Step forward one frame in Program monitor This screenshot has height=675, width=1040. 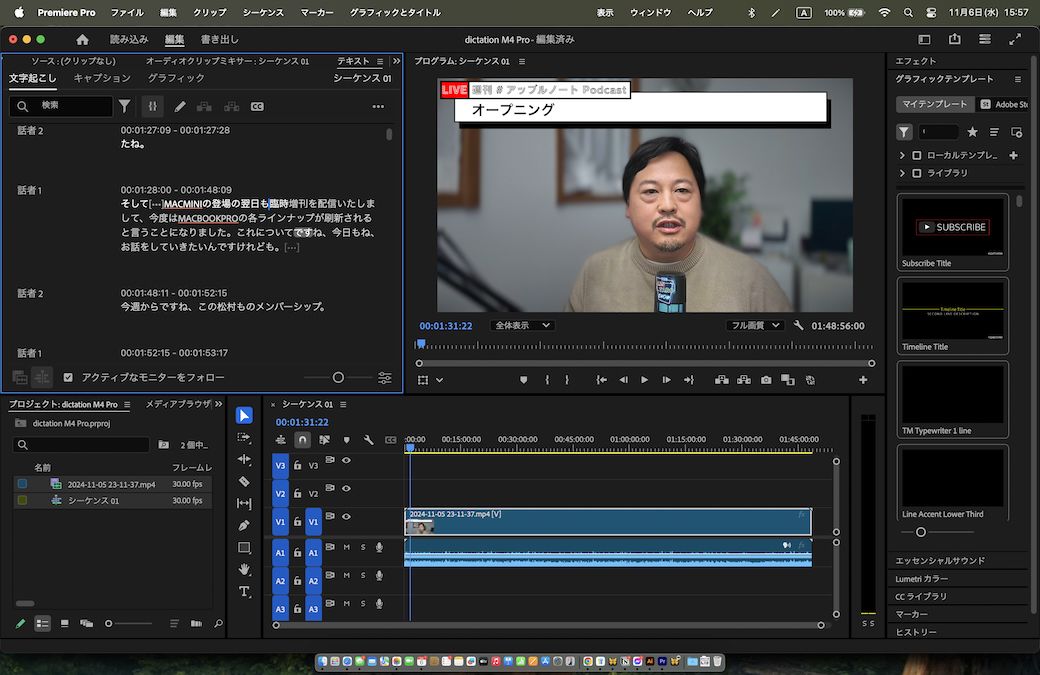coord(666,380)
